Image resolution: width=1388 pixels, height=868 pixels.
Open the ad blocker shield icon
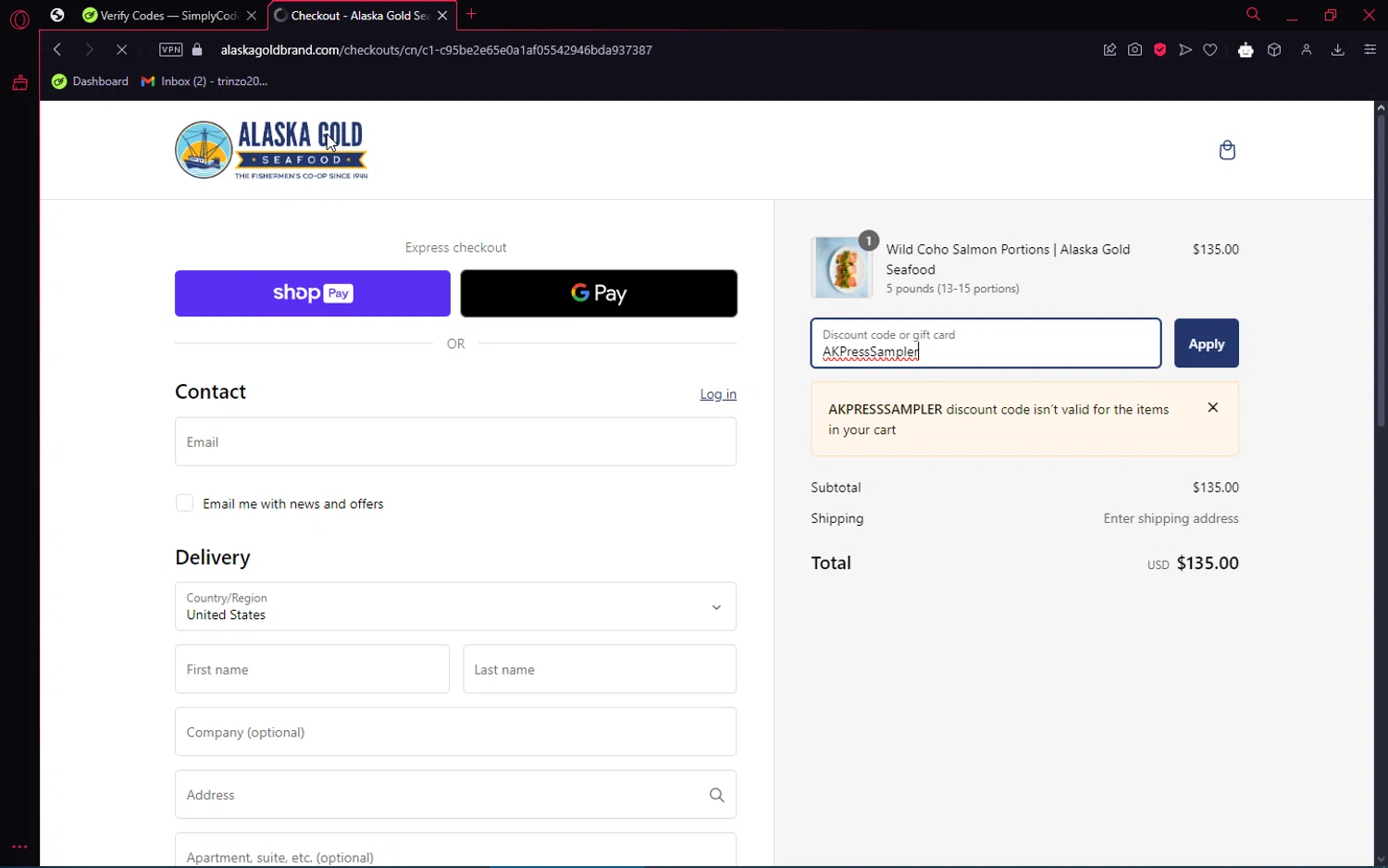(1159, 50)
